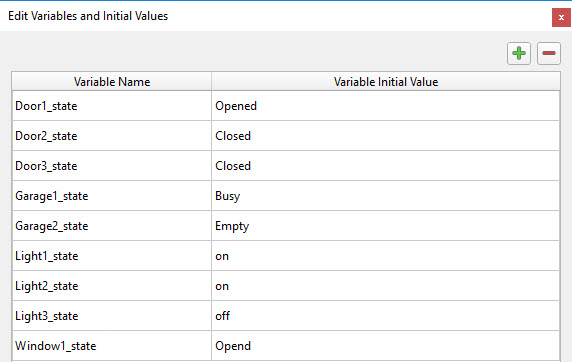Image resolution: width=572 pixels, height=362 pixels.
Task: Click the Closed value for Door2_state
Action: point(386,136)
